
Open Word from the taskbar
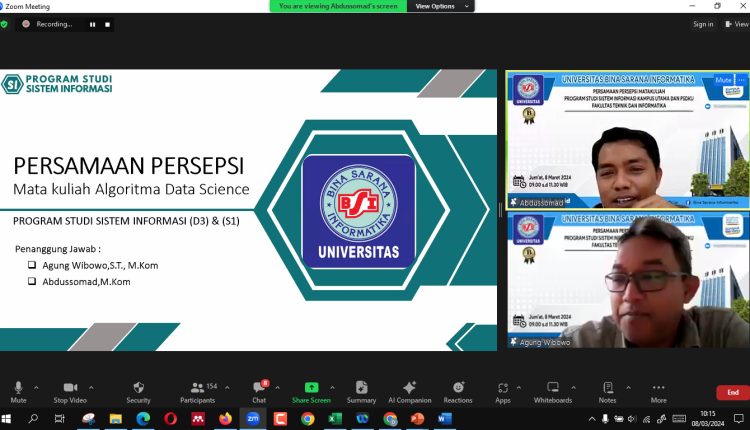tap(445, 419)
